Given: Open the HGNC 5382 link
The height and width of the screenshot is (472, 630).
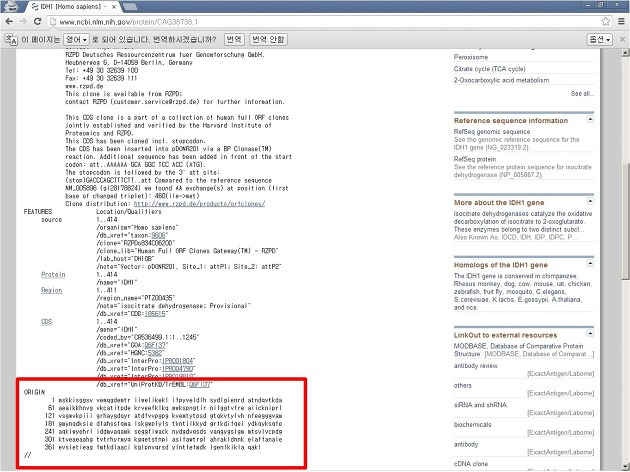Looking at the screenshot, I should [155, 353].
